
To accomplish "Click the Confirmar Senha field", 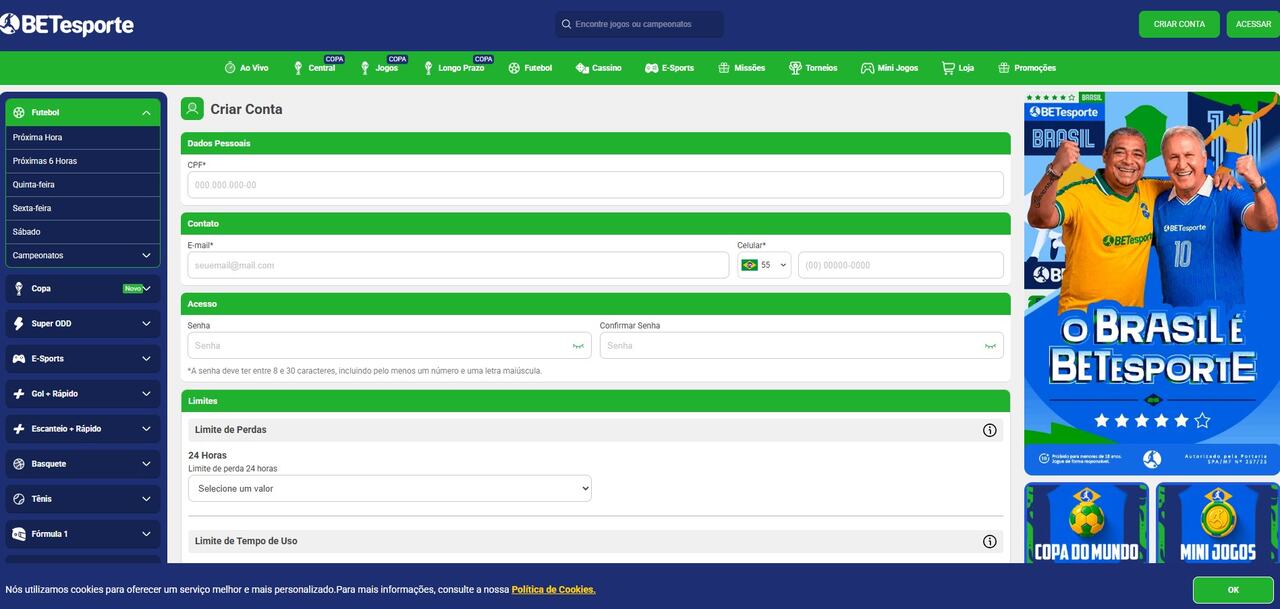I will (802, 346).
